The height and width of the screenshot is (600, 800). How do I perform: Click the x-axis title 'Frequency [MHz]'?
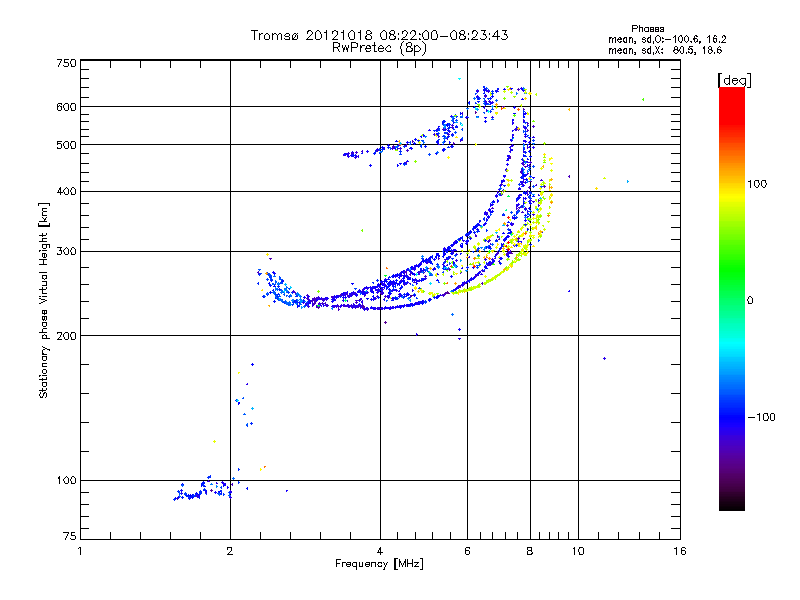[379, 564]
